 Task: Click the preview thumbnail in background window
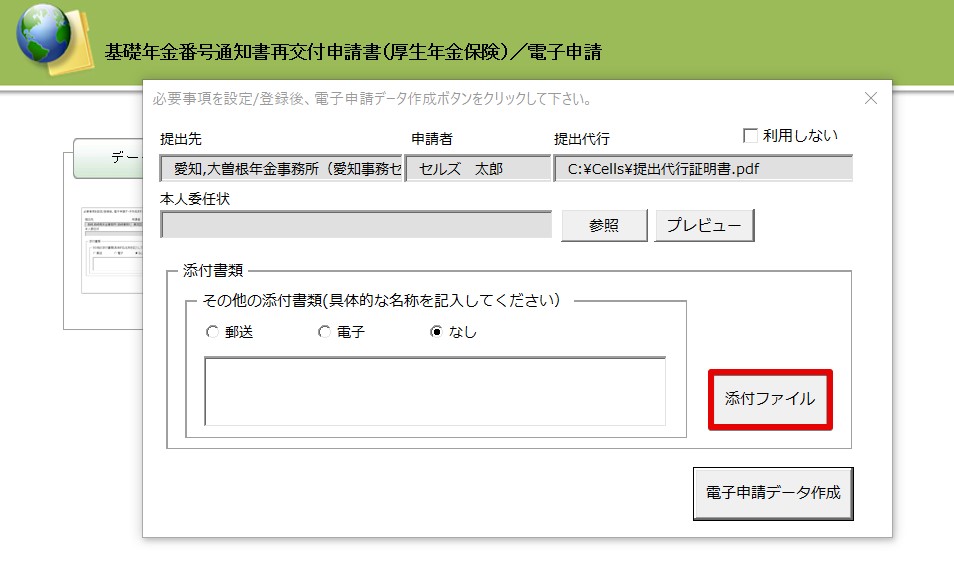point(112,251)
